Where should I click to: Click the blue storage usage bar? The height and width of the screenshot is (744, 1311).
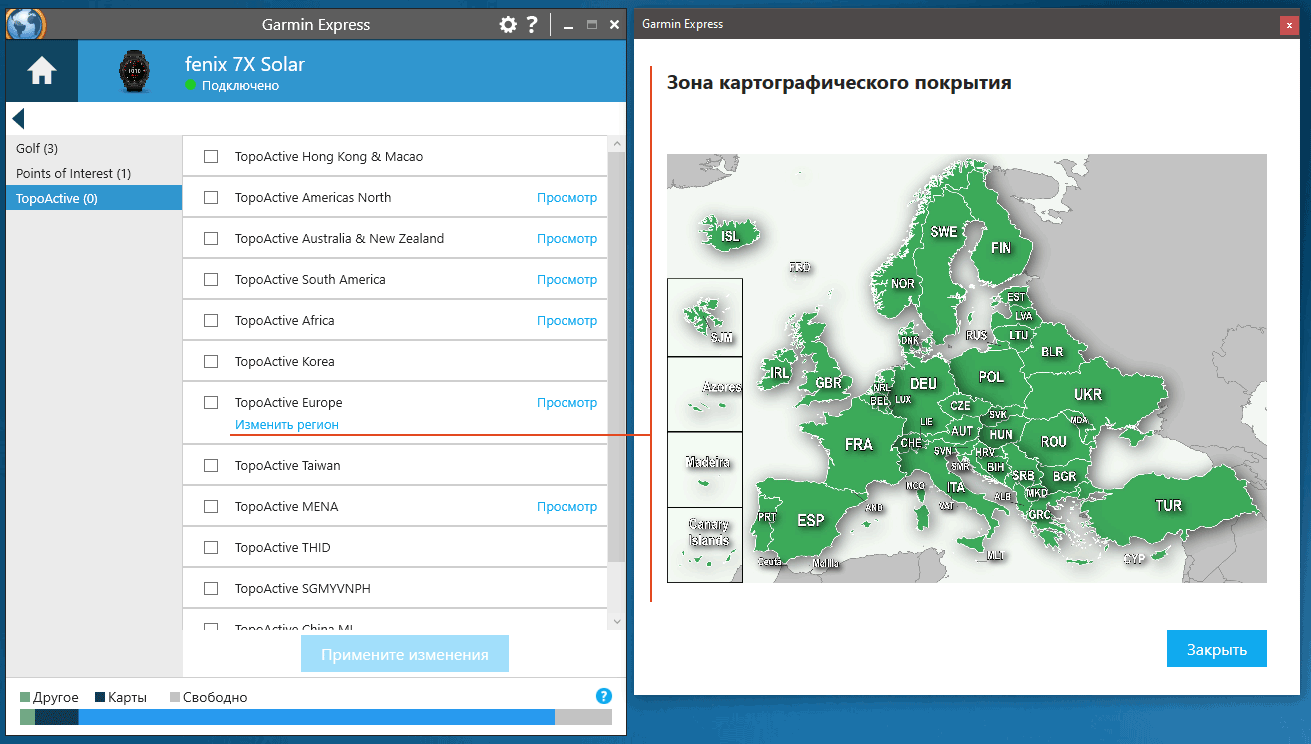point(316,717)
